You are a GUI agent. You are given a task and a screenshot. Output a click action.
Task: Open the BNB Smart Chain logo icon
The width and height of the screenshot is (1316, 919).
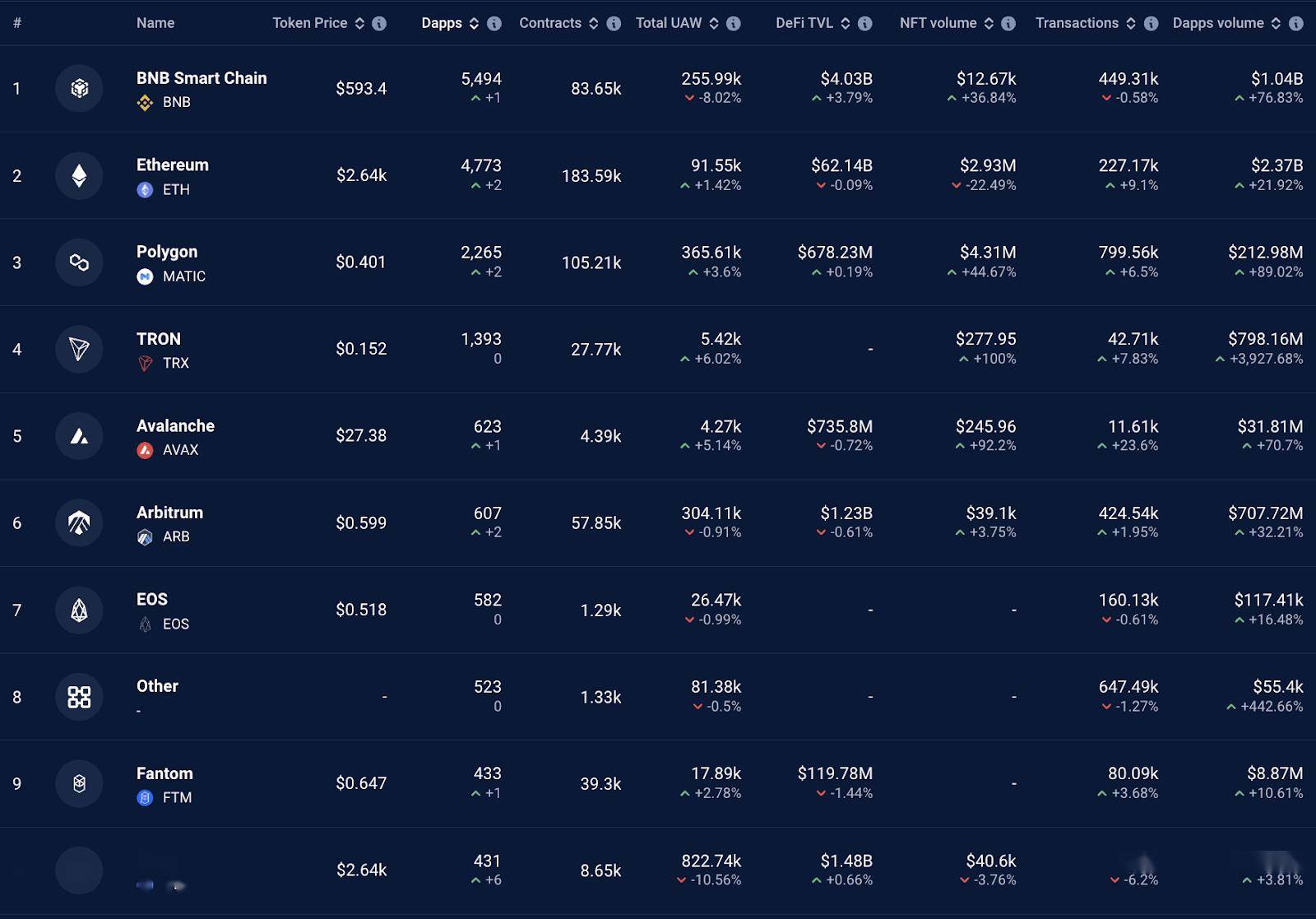point(79,88)
